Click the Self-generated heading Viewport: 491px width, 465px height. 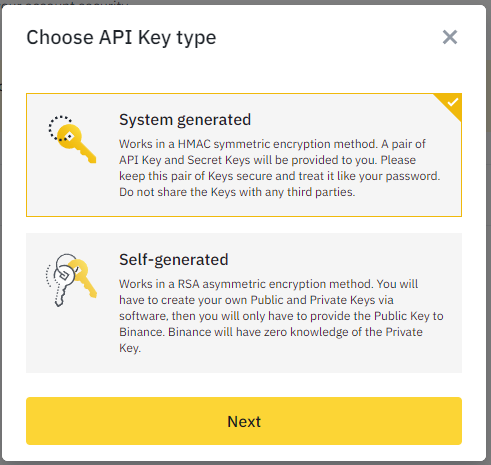coord(174,260)
